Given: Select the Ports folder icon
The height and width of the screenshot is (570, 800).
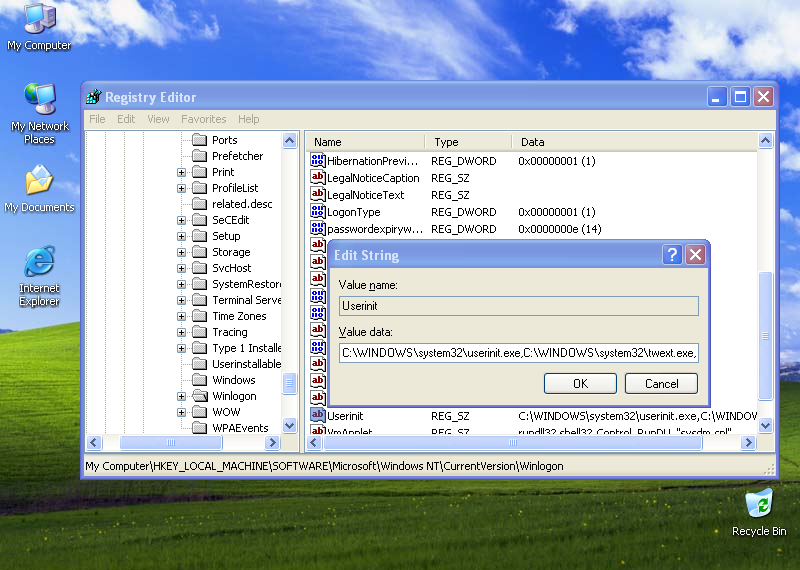Looking at the screenshot, I should [x=199, y=140].
